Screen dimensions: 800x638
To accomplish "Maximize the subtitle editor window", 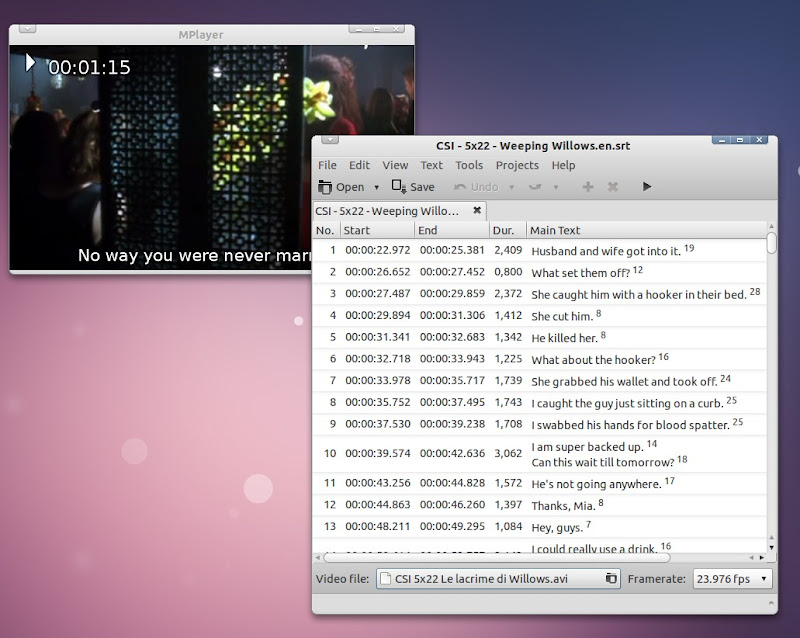I will (740, 140).
